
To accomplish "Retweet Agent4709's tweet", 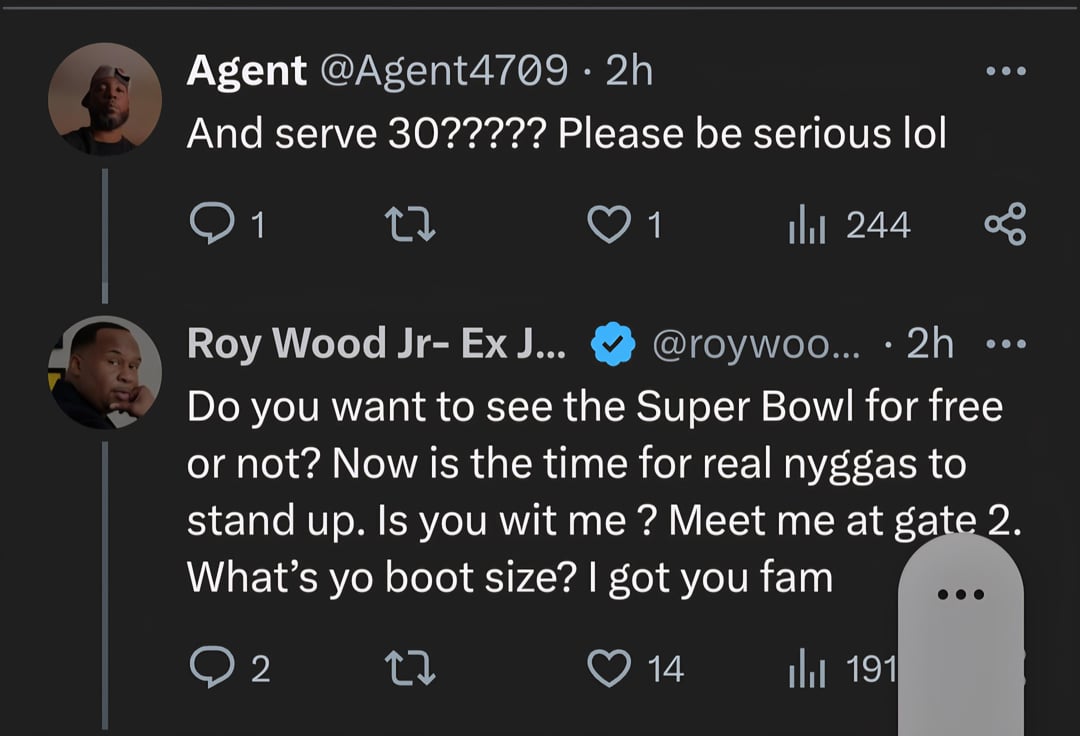I will click(x=411, y=225).
